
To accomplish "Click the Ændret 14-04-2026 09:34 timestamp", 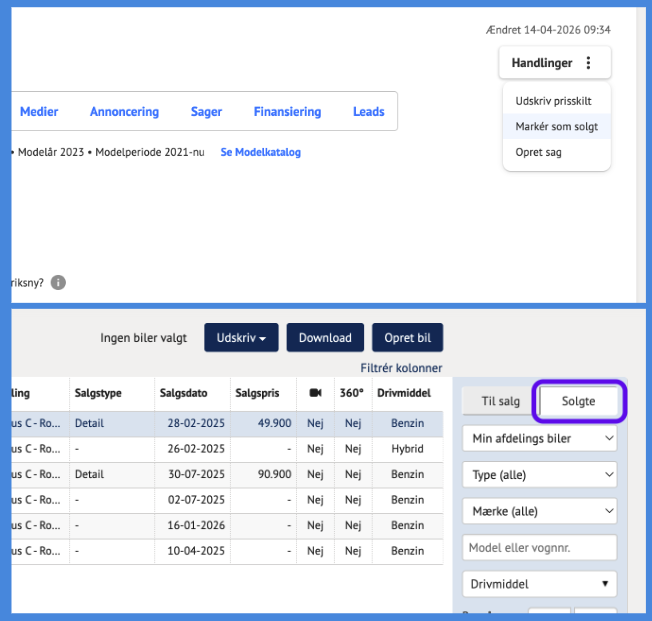I will [x=548, y=30].
